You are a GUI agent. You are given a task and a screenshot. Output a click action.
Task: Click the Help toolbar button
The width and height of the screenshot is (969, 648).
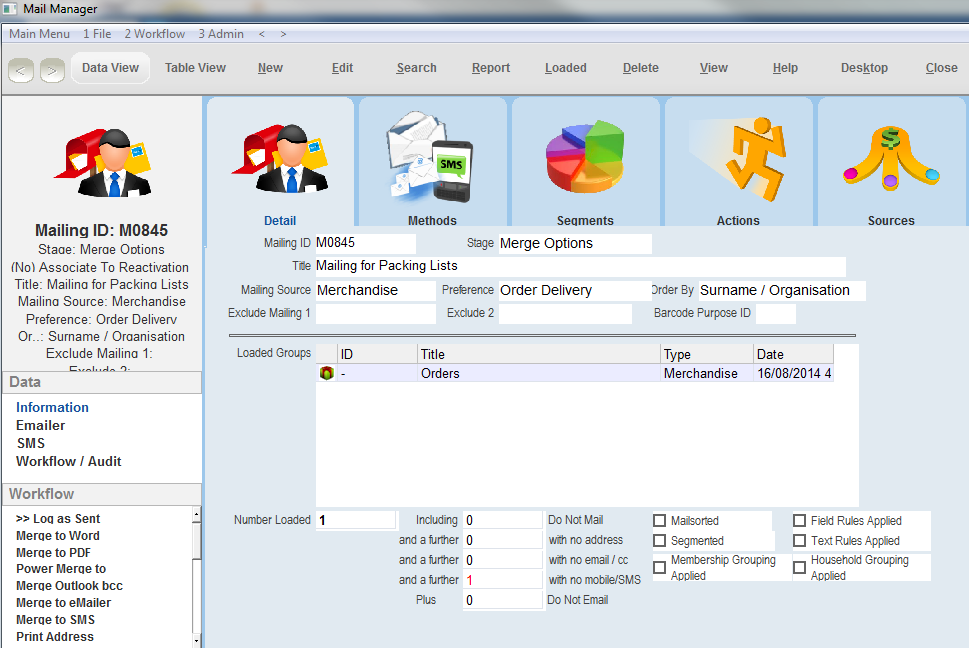click(x=785, y=68)
